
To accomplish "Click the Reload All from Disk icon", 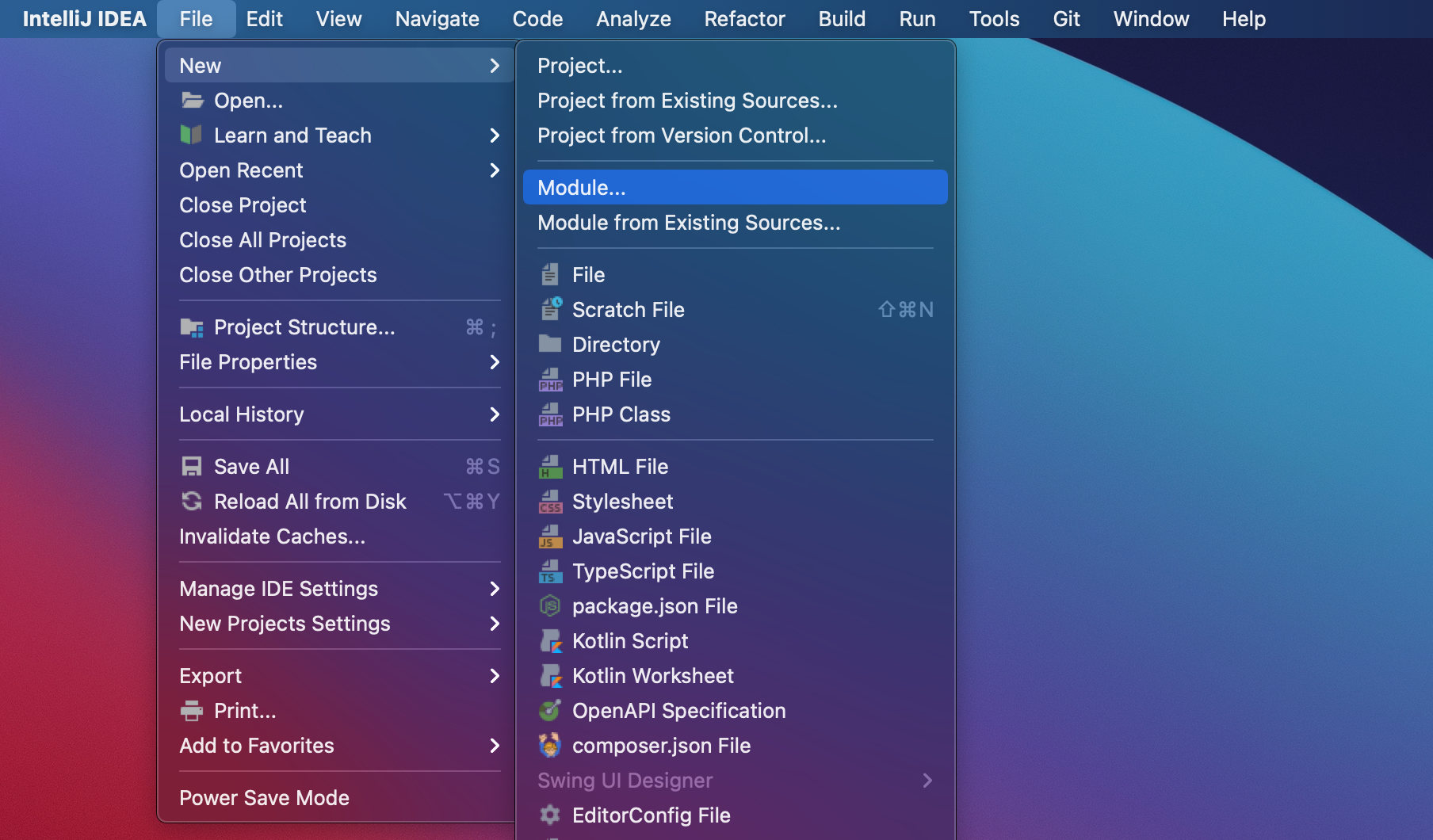I will click(x=192, y=501).
